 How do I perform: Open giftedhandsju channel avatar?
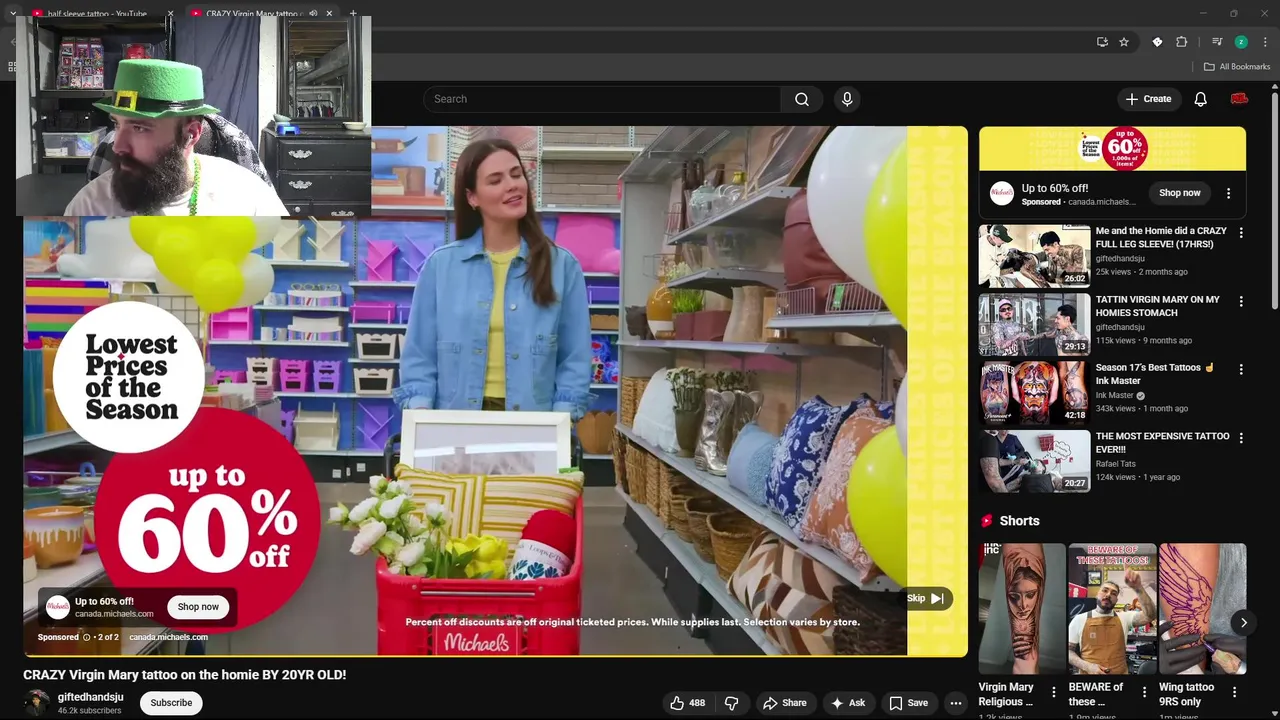pyautogui.click(x=37, y=703)
